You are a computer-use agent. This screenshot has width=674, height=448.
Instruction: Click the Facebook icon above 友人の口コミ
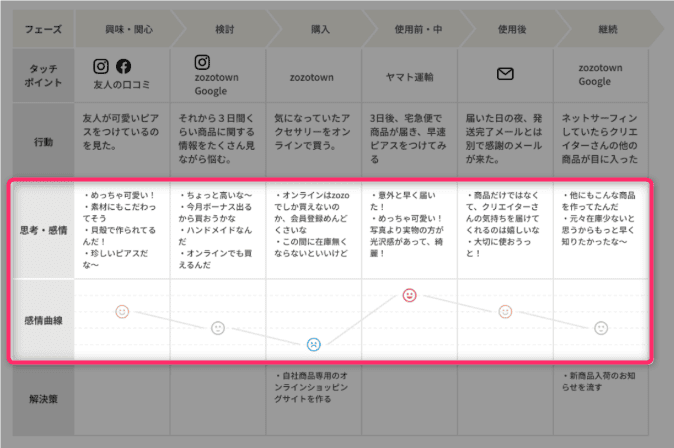(124, 67)
